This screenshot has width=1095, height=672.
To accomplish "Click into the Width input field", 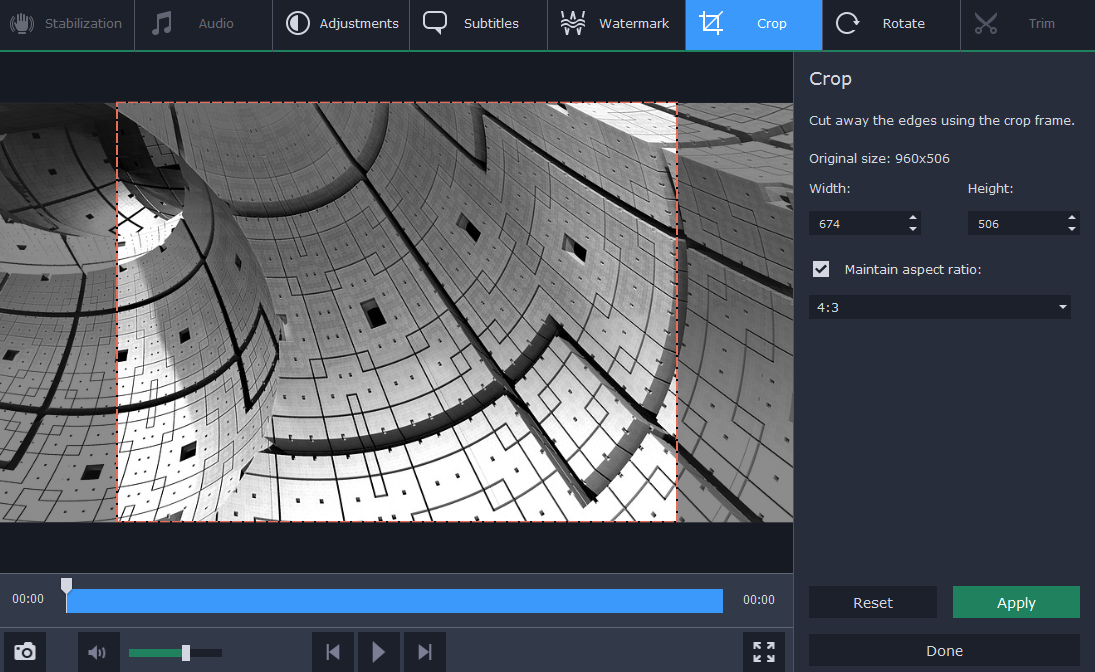I will click(x=855, y=224).
